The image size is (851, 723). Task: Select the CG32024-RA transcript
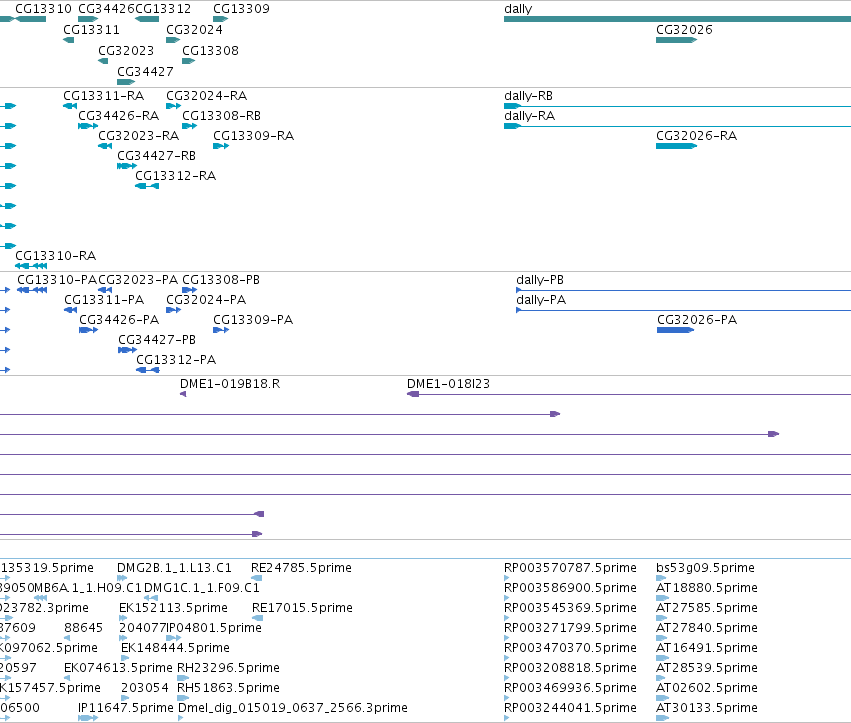tap(173, 106)
